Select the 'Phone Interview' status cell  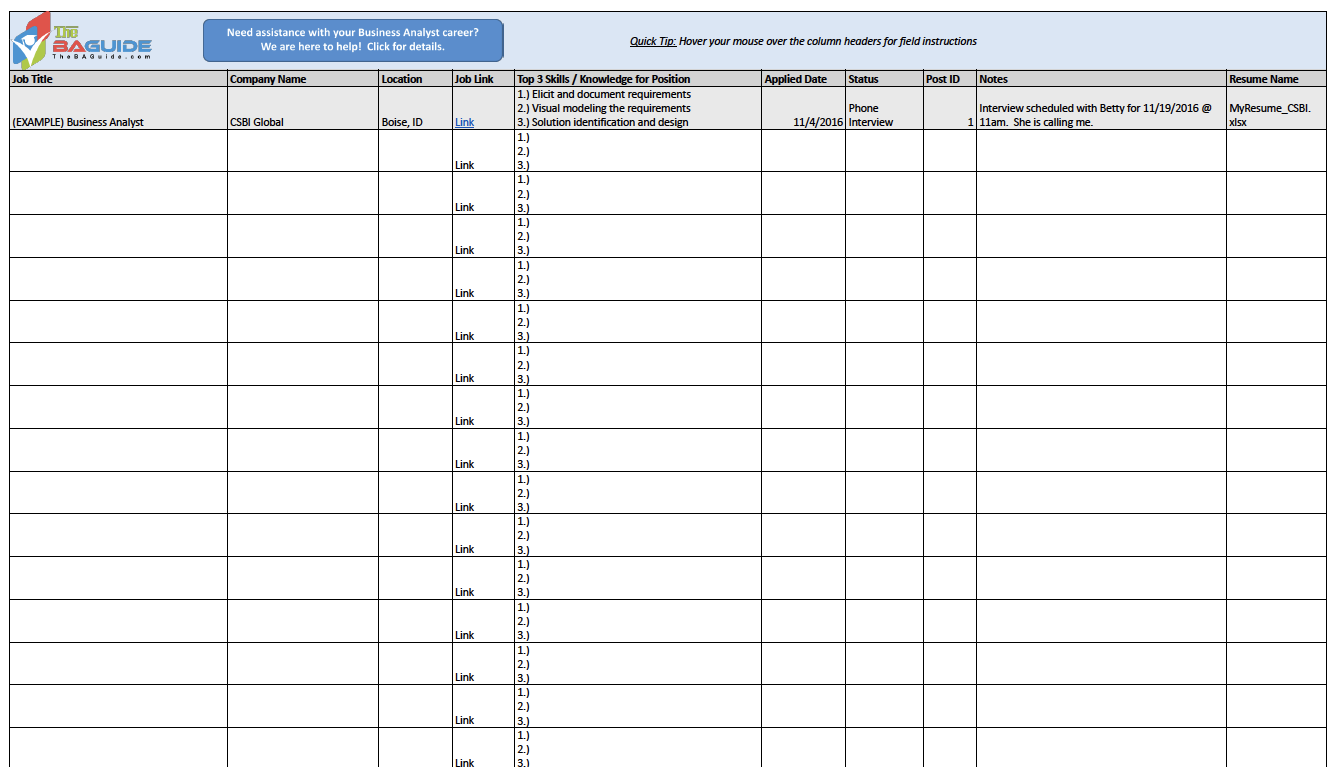(x=884, y=109)
